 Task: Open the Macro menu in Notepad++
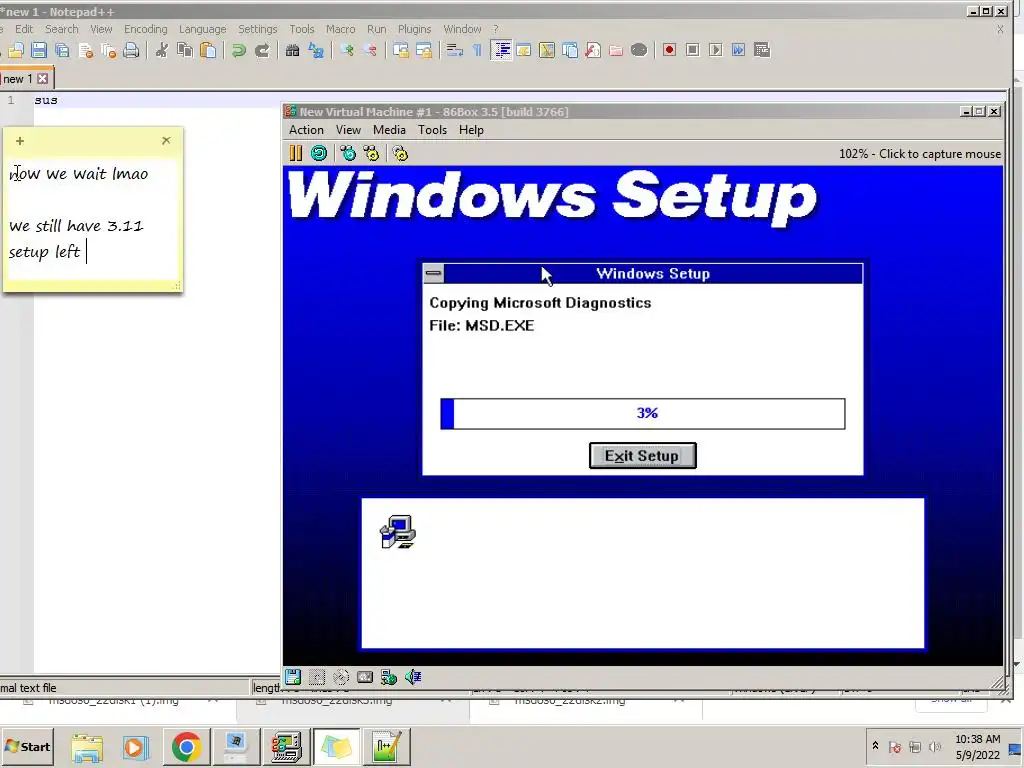[340, 29]
